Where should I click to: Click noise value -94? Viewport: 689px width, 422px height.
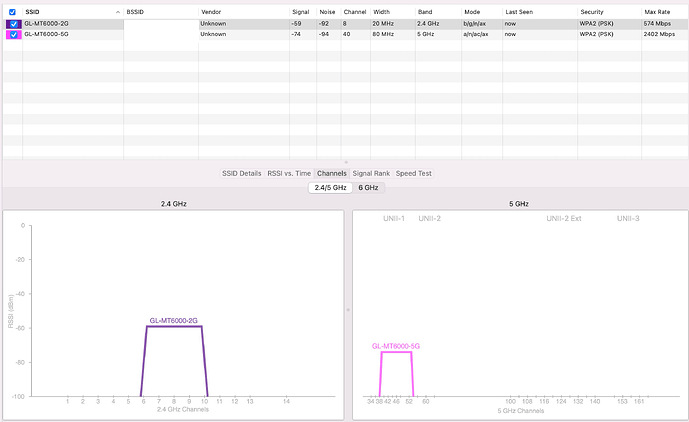[324, 34]
